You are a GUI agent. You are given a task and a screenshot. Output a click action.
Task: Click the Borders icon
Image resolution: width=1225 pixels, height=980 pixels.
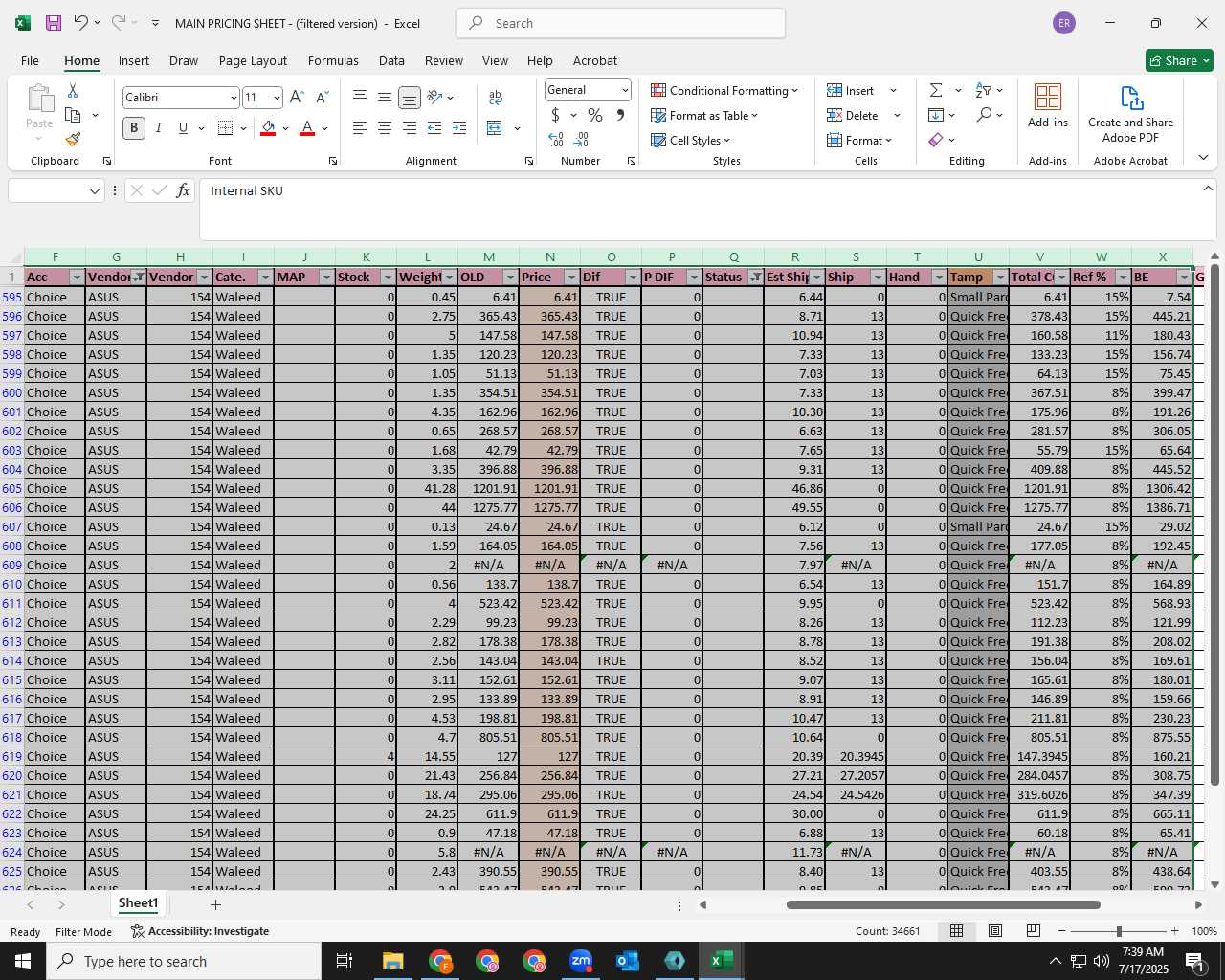226,128
